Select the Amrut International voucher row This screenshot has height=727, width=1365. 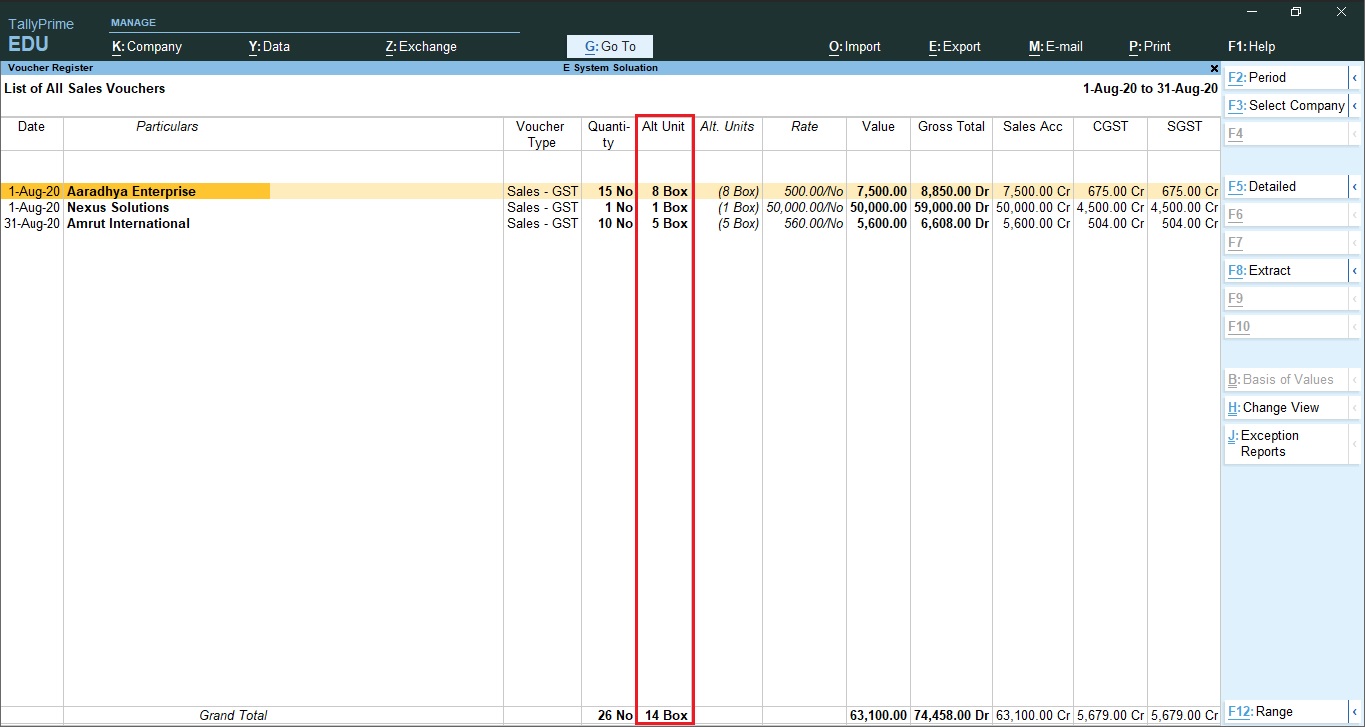[609, 223]
